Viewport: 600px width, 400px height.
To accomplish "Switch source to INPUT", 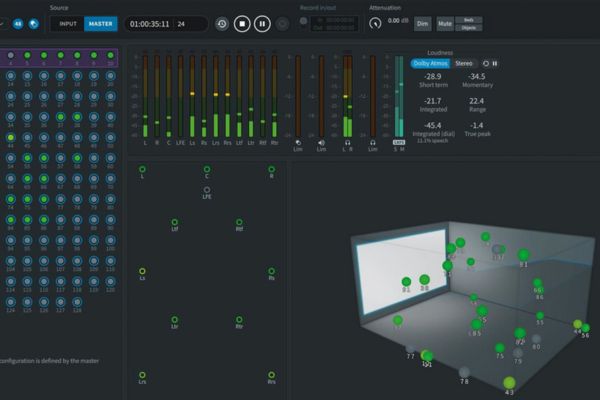I will (66, 23).
